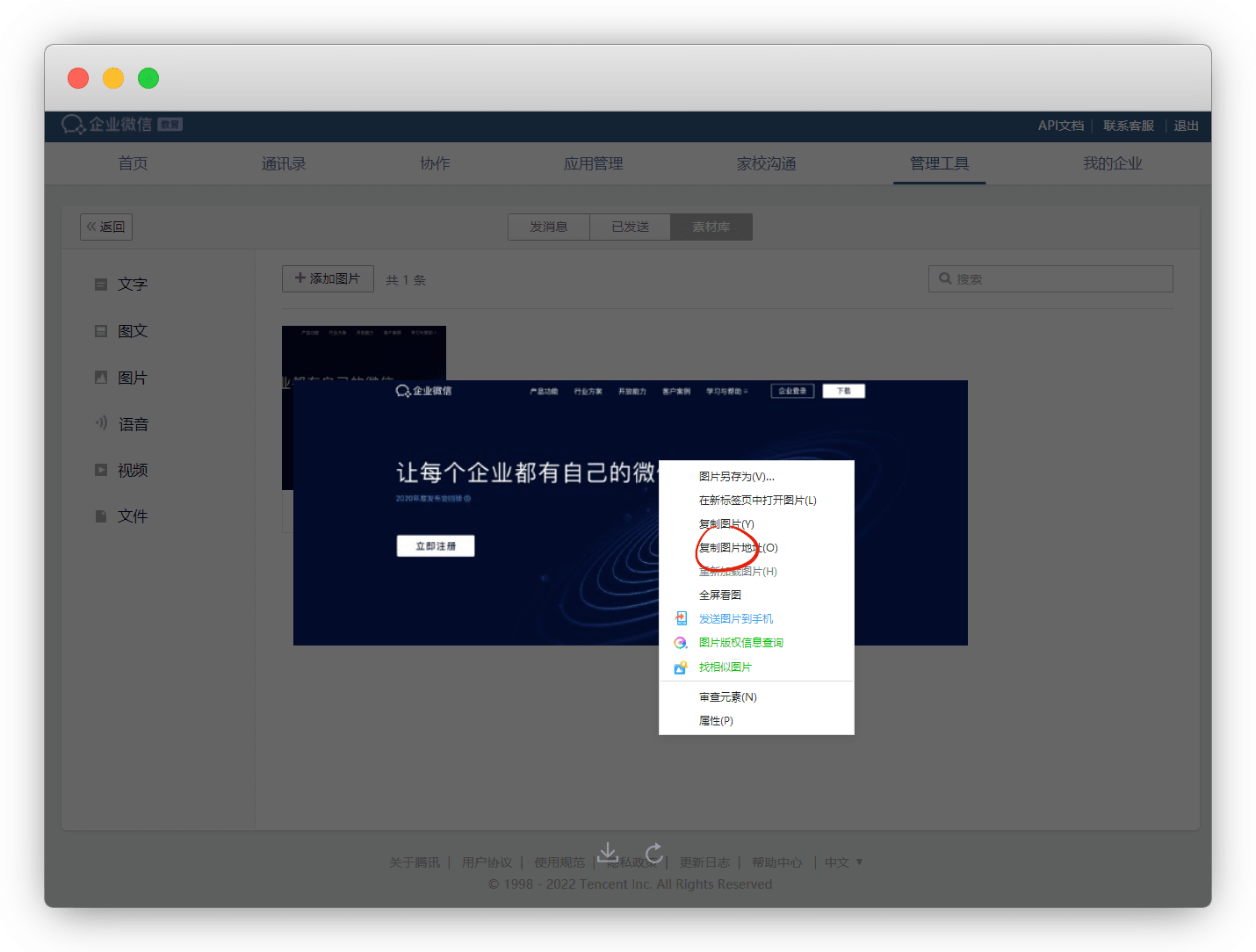Click the 发送图片到手机 icon in the context menu
Image resolution: width=1256 pixels, height=952 pixels.
[x=681, y=619]
